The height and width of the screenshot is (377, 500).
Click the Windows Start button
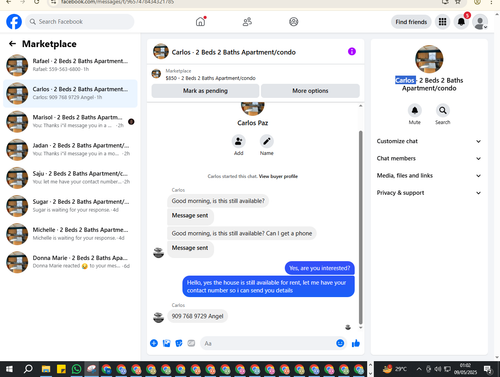pos(9,369)
